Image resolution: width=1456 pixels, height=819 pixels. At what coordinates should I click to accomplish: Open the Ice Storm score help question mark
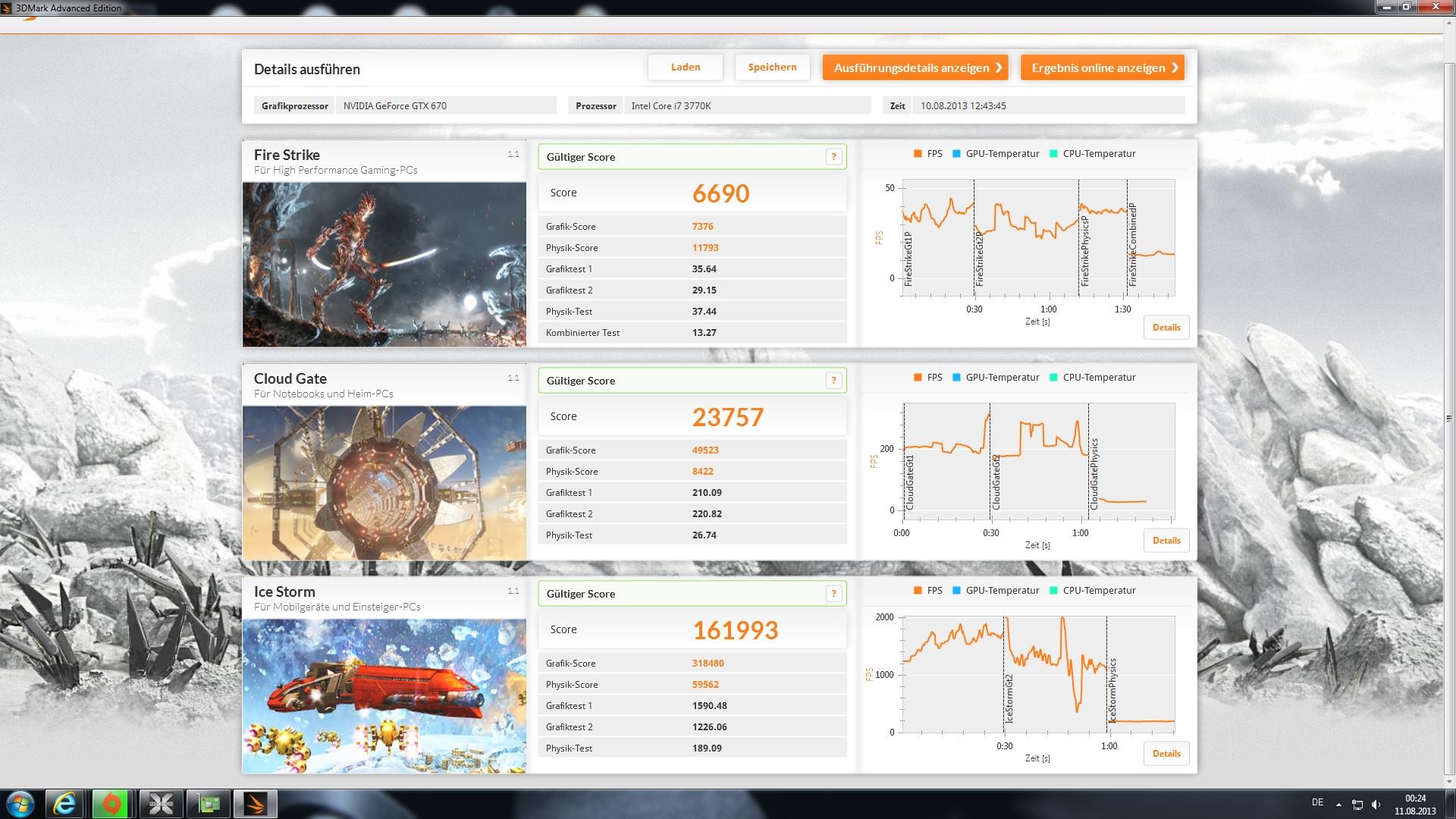(833, 594)
